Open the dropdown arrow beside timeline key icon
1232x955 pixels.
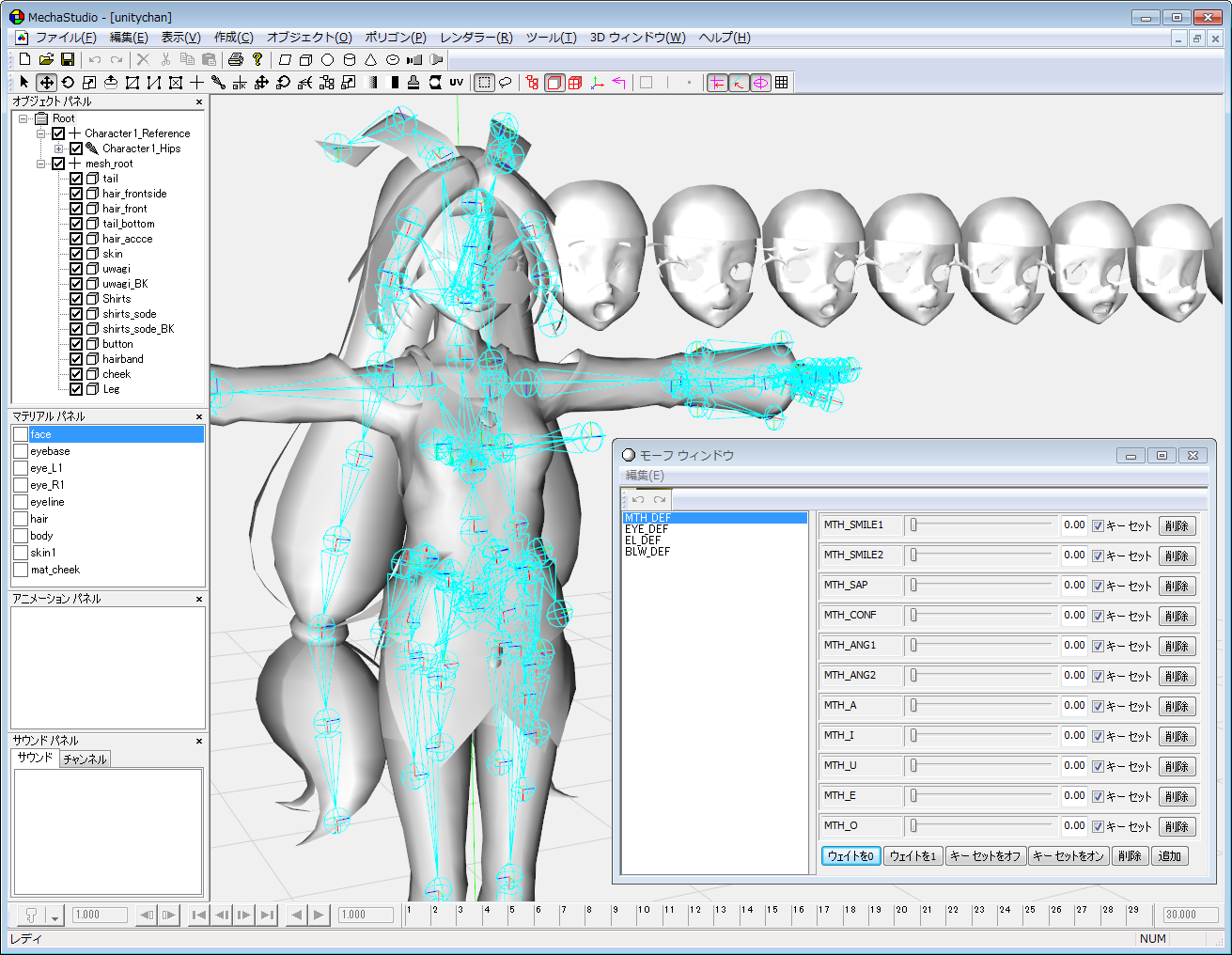pyautogui.click(x=55, y=916)
